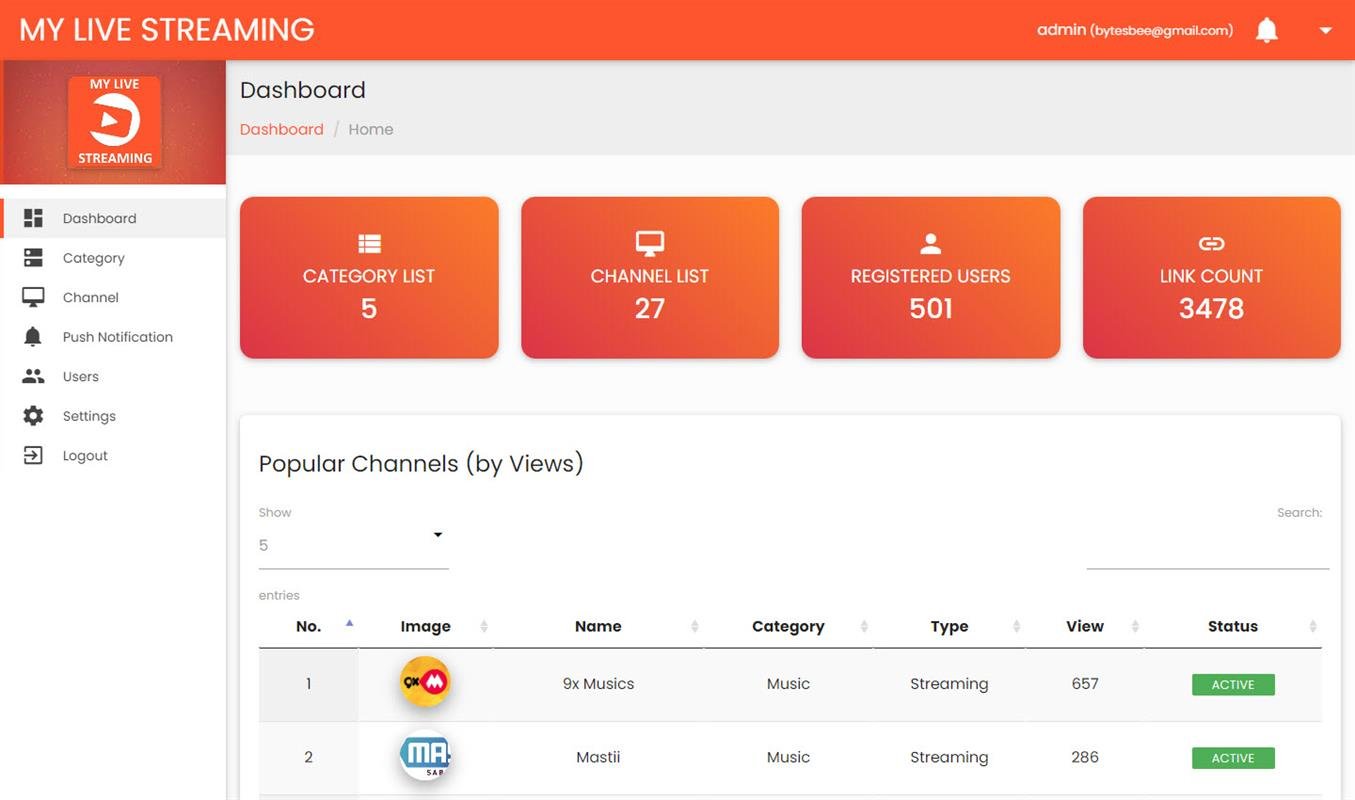The image size is (1355, 800).
Task: Click the Dashboard breadcrumb link
Action: click(281, 128)
